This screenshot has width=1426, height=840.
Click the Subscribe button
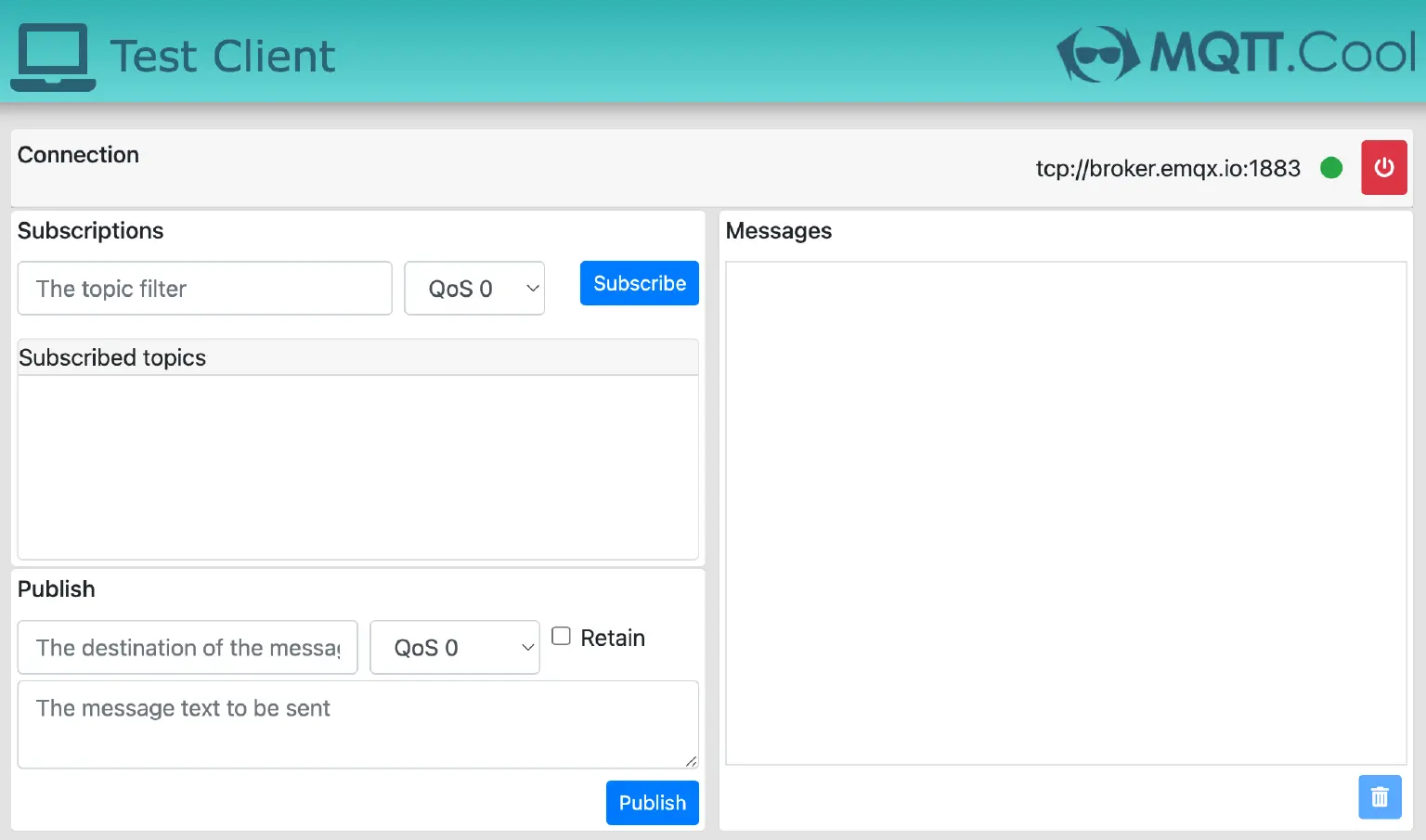pyautogui.click(x=639, y=283)
